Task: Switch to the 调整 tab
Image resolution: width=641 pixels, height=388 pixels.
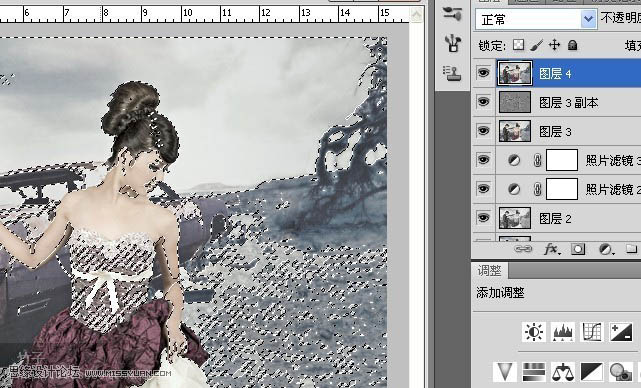Action: [x=489, y=270]
